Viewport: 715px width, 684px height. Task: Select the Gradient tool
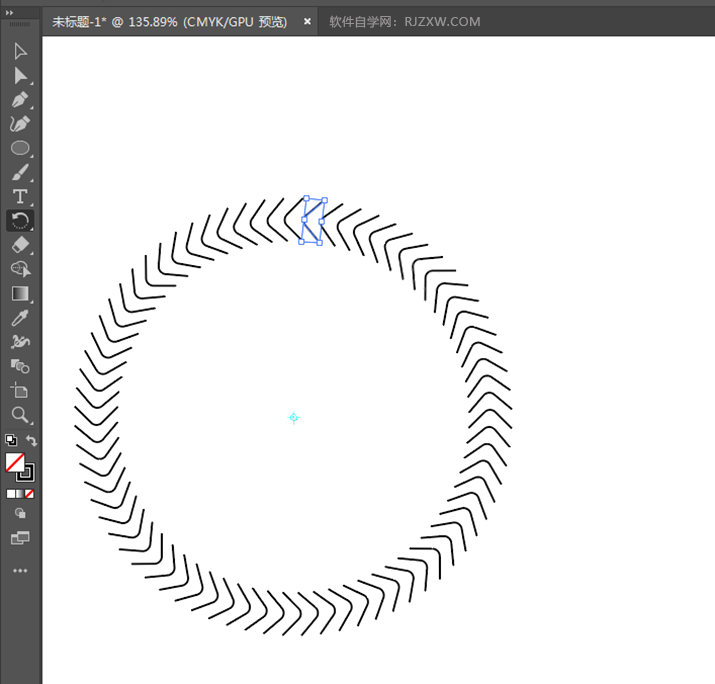[x=20, y=294]
